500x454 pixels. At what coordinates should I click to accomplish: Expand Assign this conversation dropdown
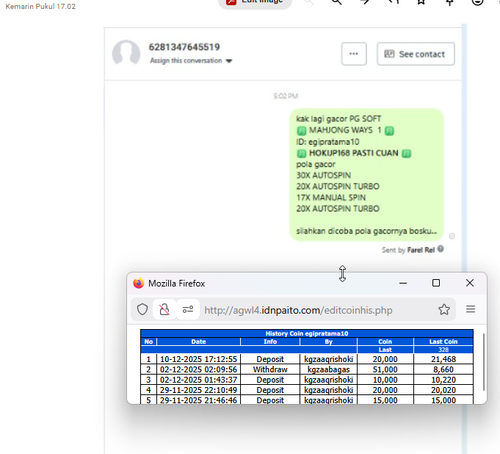(x=191, y=61)
